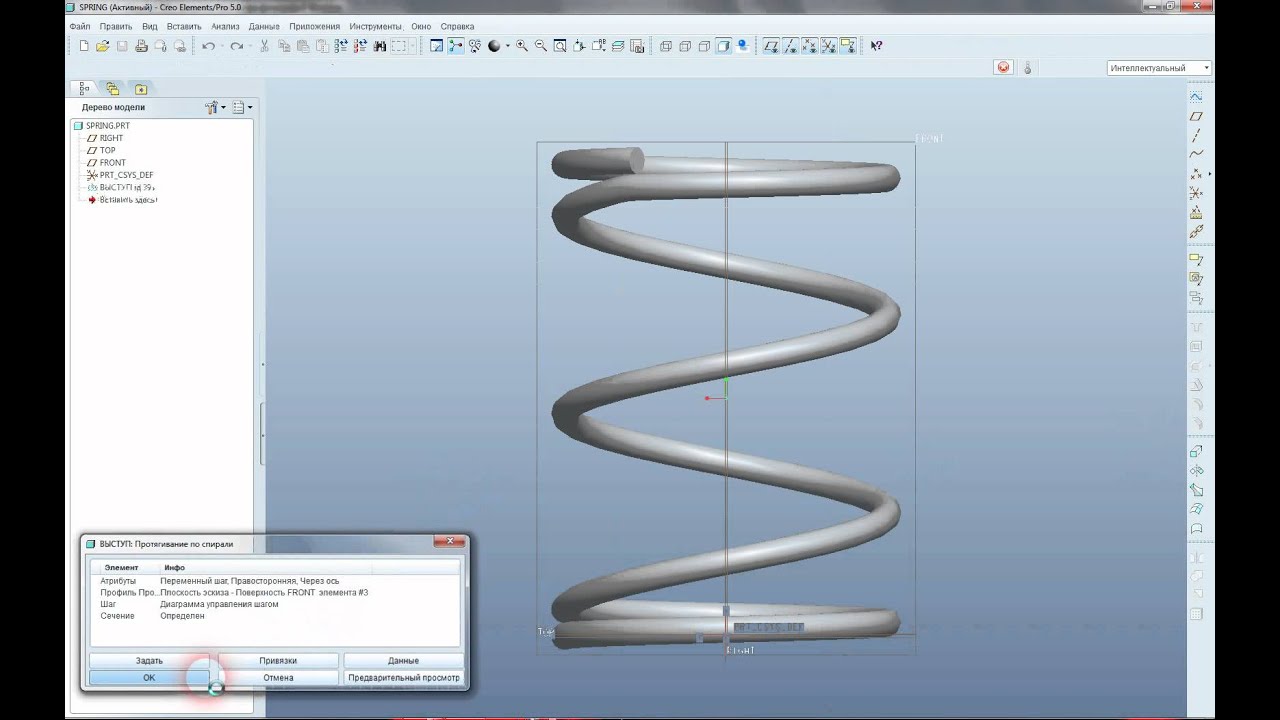This screenshot has height=720, width=1280.
Task: Select the Datum Curve tool
Action: point(1195,154)
